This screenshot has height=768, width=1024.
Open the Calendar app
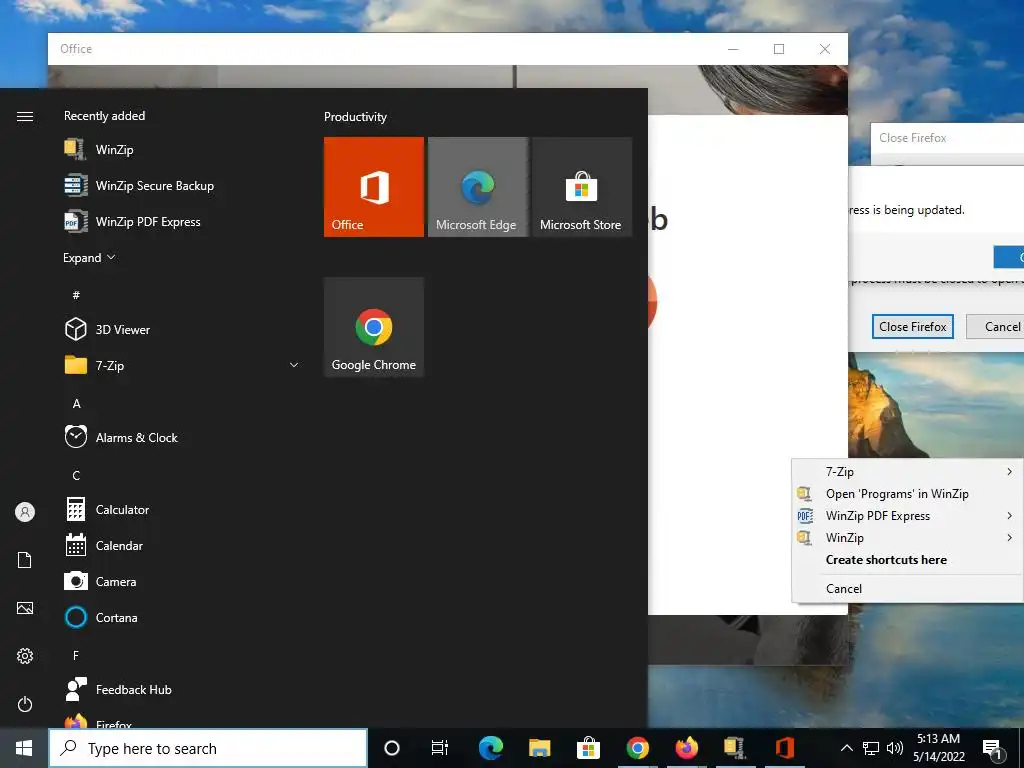(x=183, y=545)
